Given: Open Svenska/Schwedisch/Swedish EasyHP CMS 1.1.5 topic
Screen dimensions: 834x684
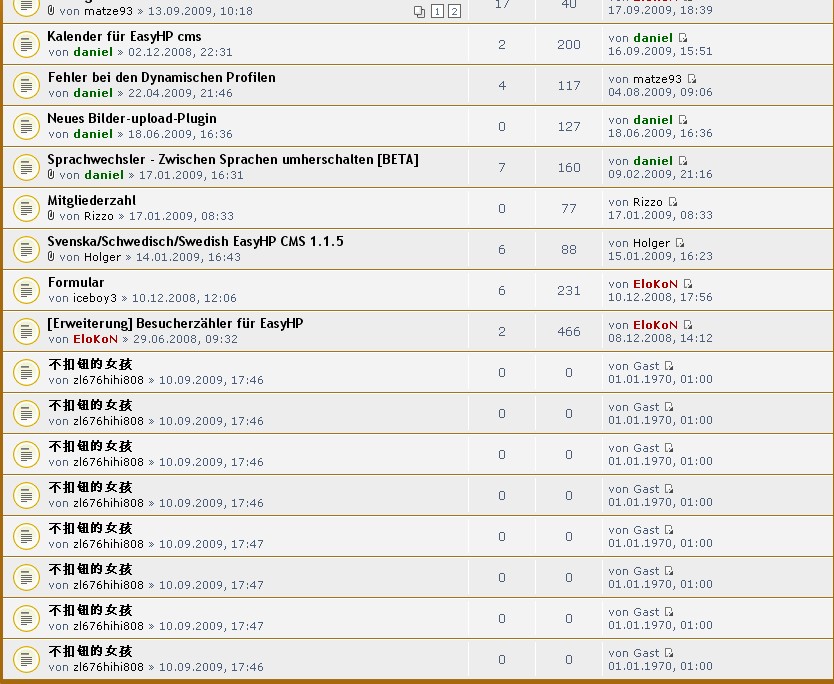Looking at the screenshot, I should point(195,241).
